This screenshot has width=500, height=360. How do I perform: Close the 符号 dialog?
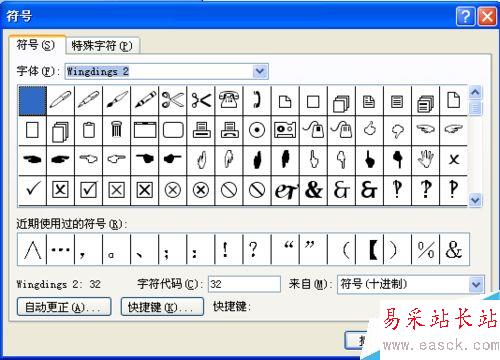(x=487, y=16)
